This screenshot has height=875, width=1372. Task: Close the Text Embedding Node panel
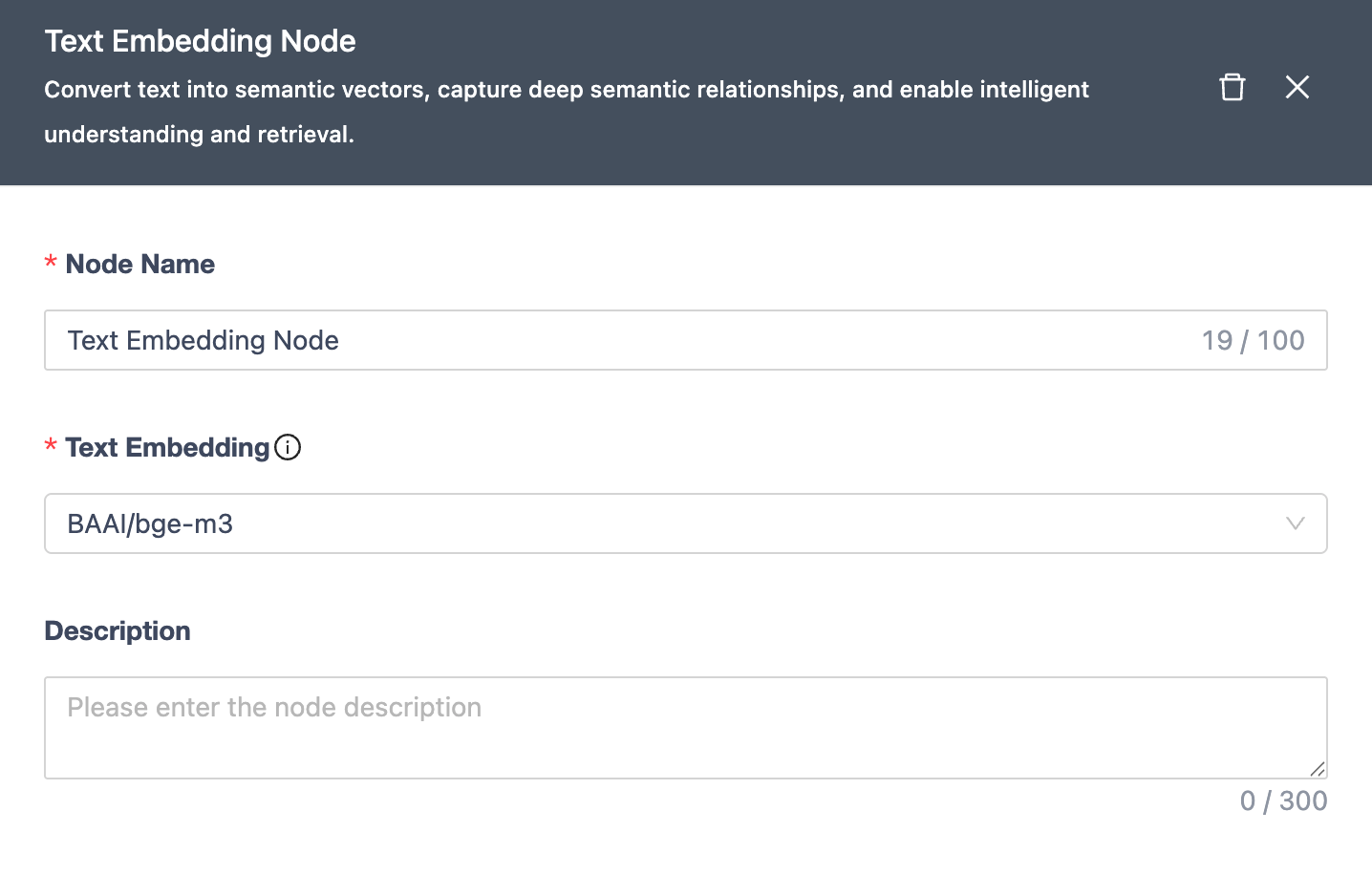1297,87
